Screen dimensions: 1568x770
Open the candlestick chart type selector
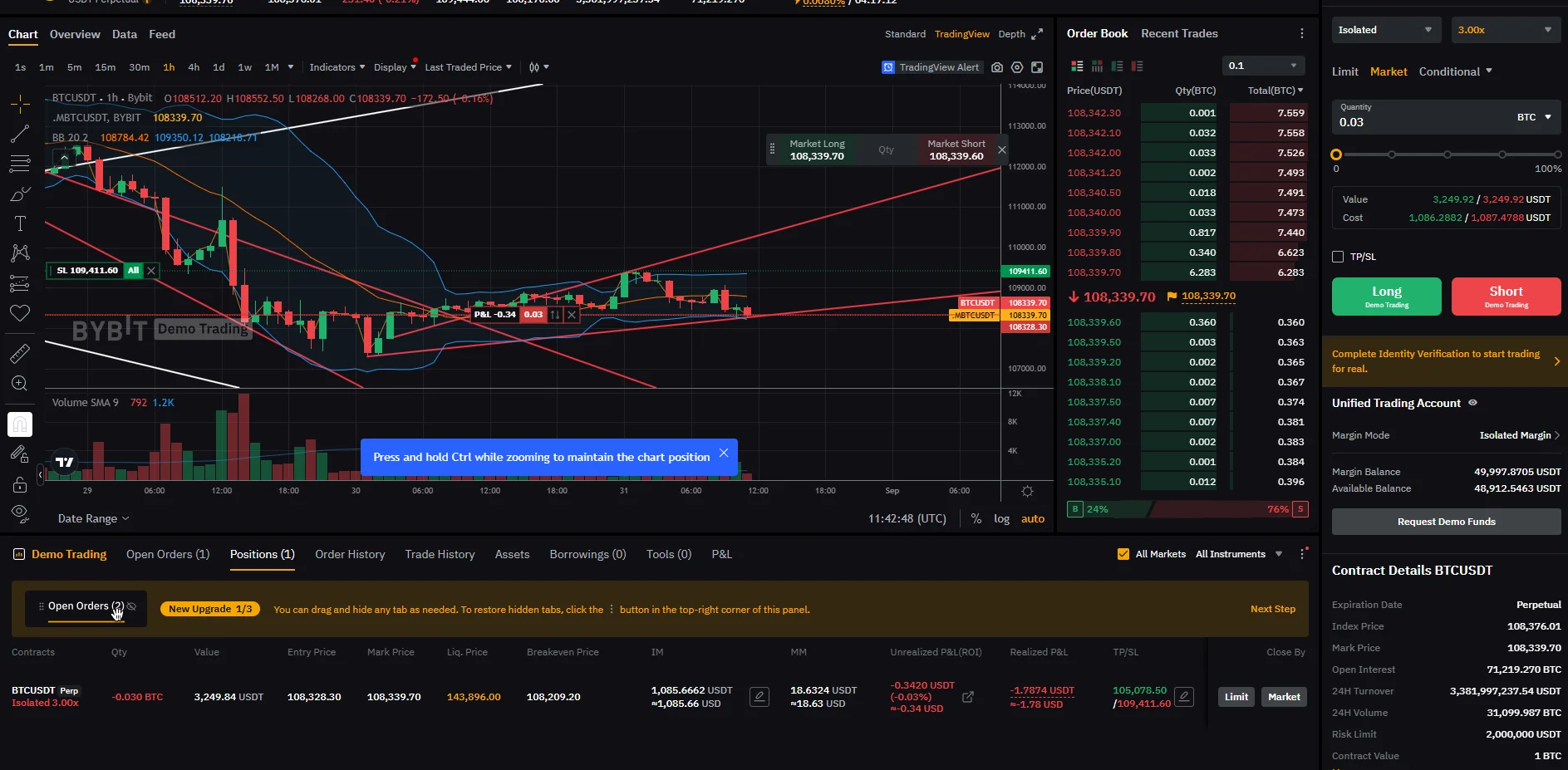click(x=539, y=67)
